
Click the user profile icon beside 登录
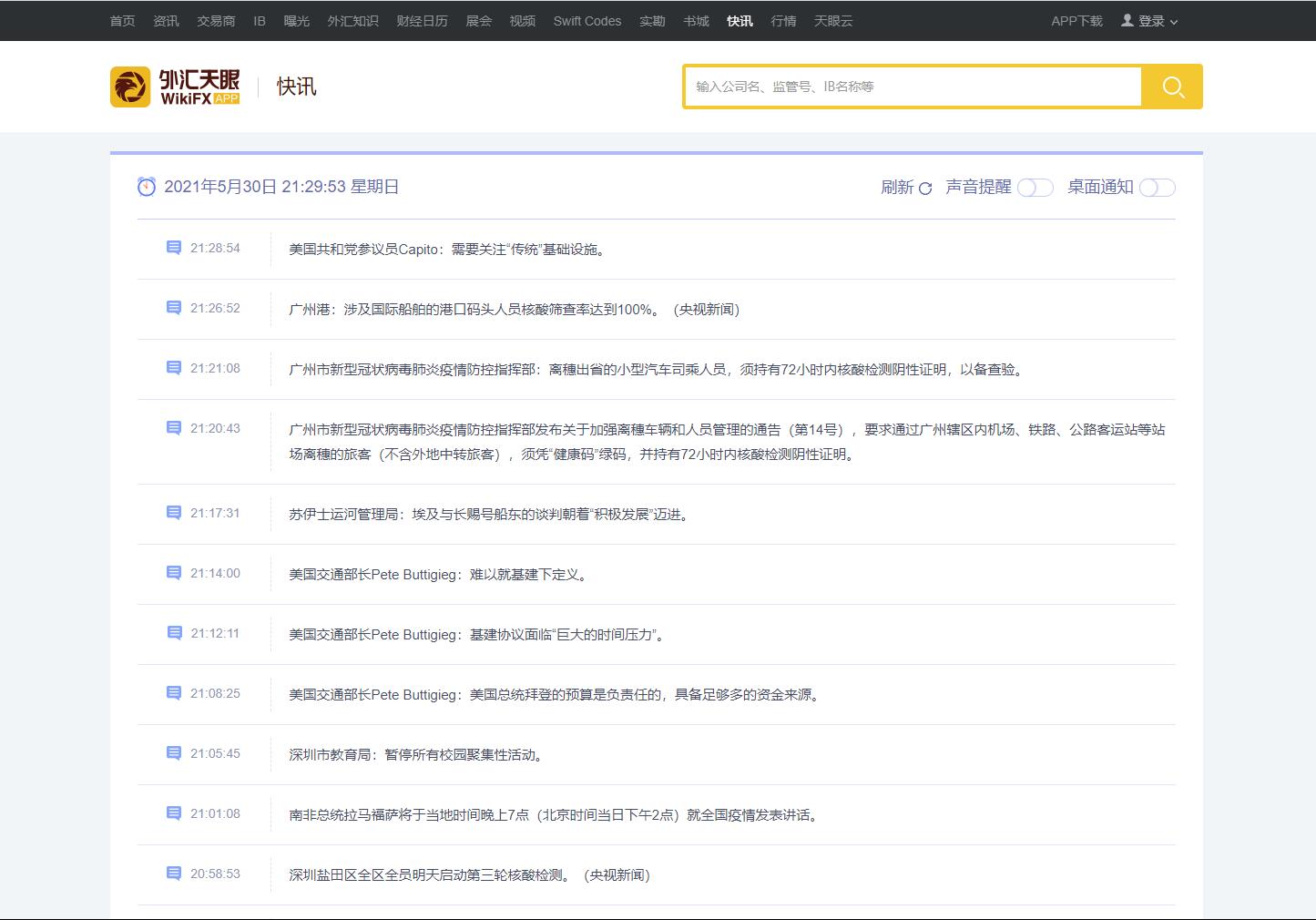tap(1127, 20)
